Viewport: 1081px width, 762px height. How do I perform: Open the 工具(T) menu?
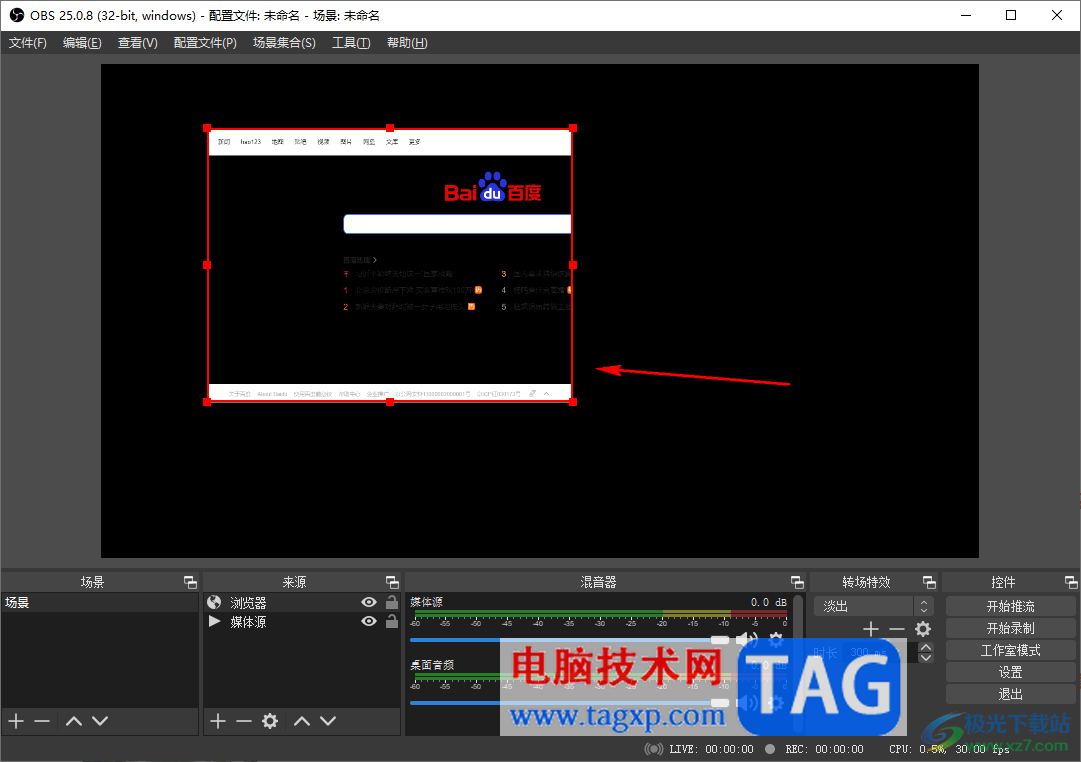click(351, 43)
